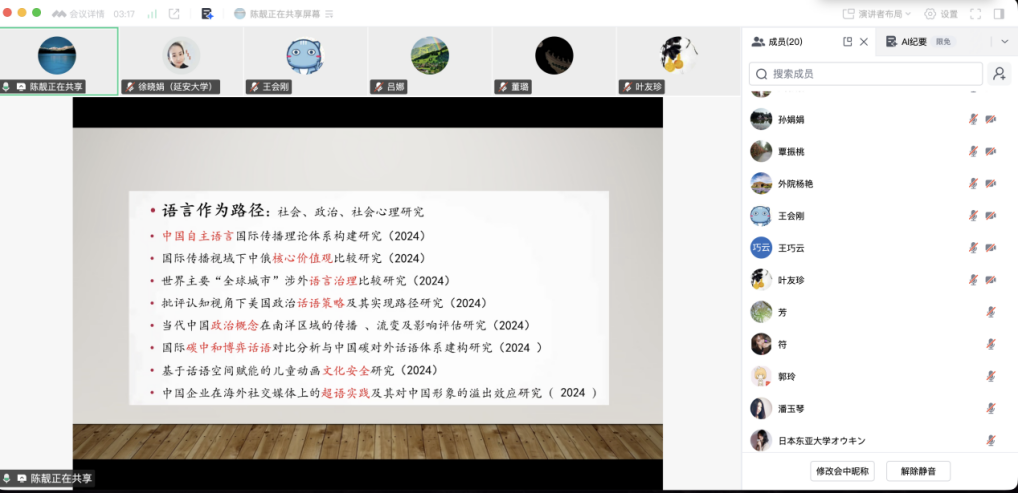The height and width of the screenshot is (493, 1018).
Task: Click the 修改会中昵称 button
Action: (x=842, y=471)
